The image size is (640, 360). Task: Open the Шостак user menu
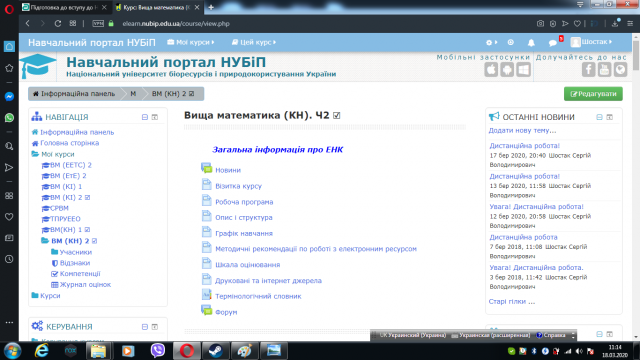coord(591,42)
